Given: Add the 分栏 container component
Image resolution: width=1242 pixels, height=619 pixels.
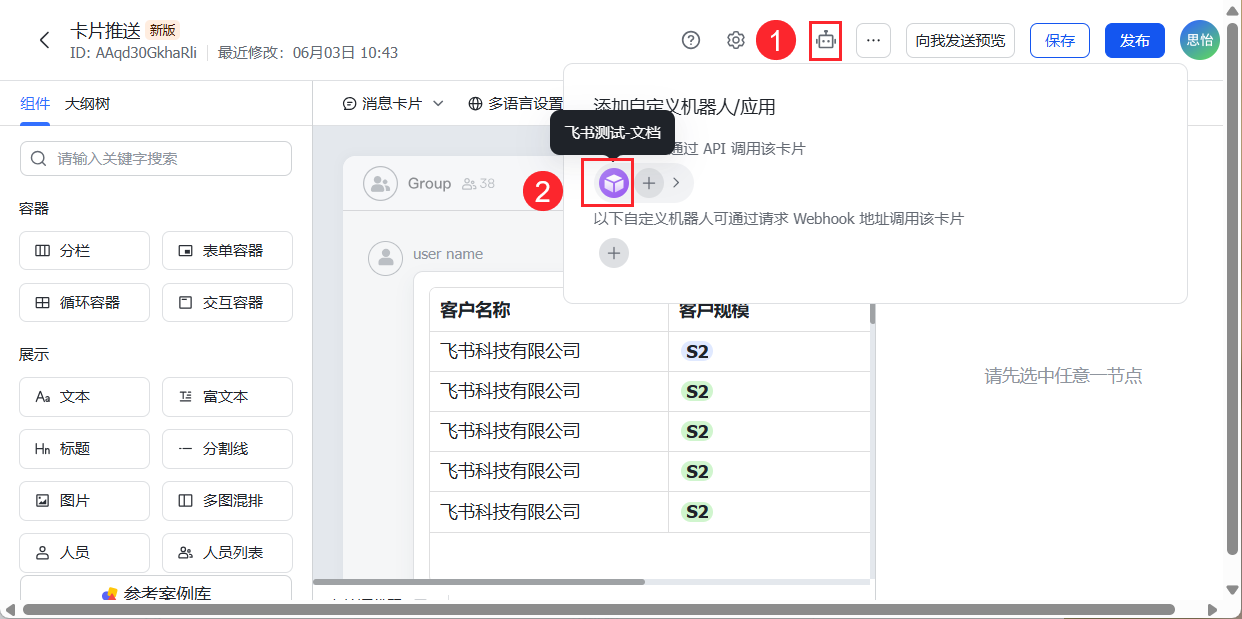Looking at the screenshot, I should click(85, 251).
